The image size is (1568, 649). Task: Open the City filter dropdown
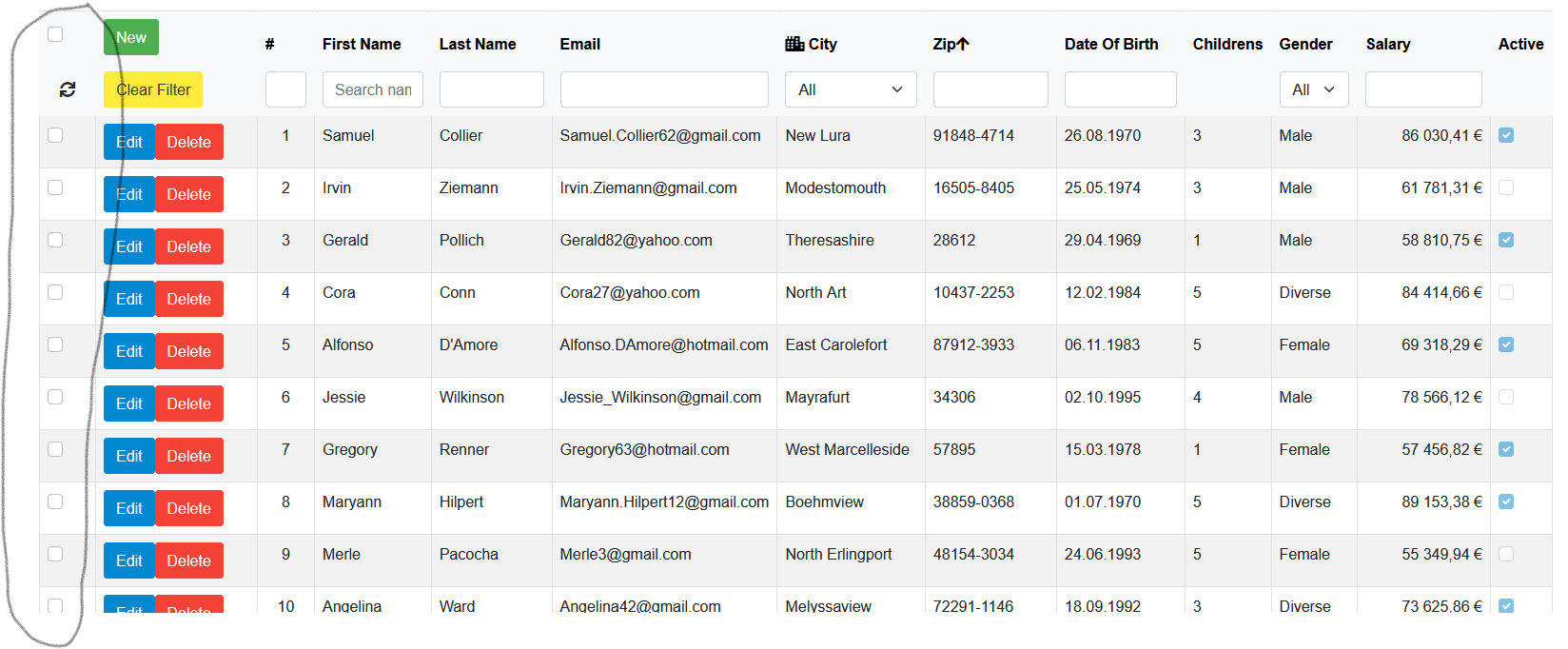click(x=850, y=88)
